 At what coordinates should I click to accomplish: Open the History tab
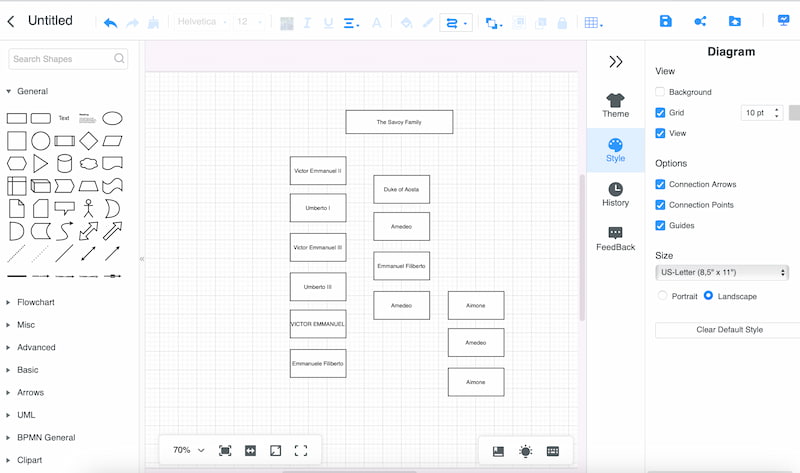(615, 194)
